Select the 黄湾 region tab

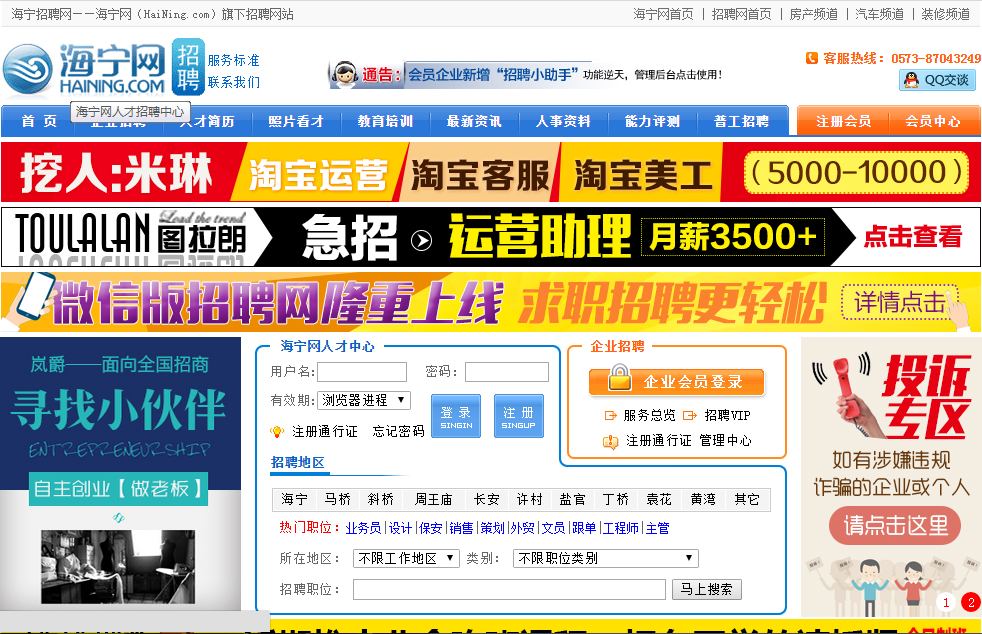tap(703, 499)
